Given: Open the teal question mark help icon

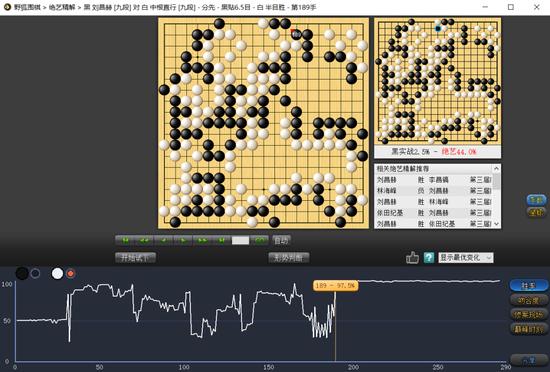Looking at the screenshot, I should pyautogui.click(x=429, y=258).
